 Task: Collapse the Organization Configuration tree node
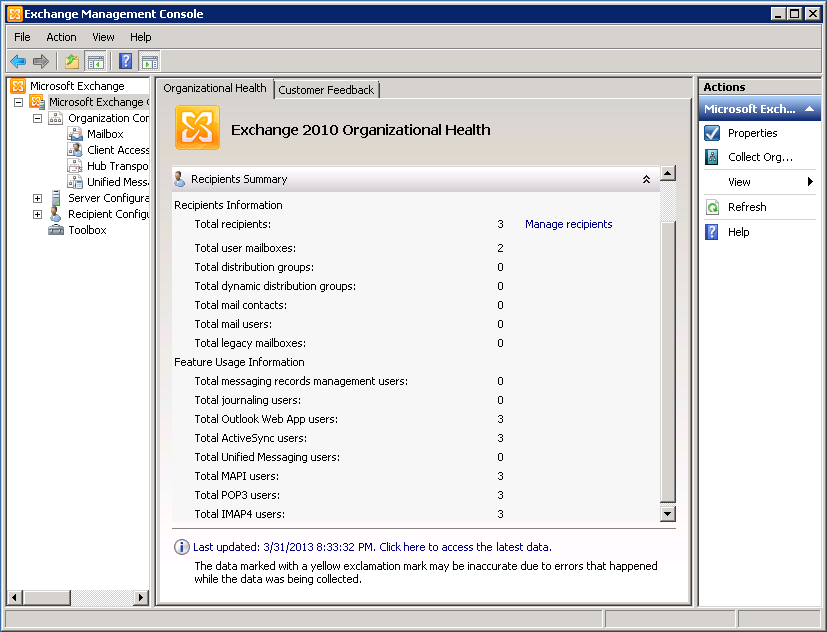pos(37,118)
